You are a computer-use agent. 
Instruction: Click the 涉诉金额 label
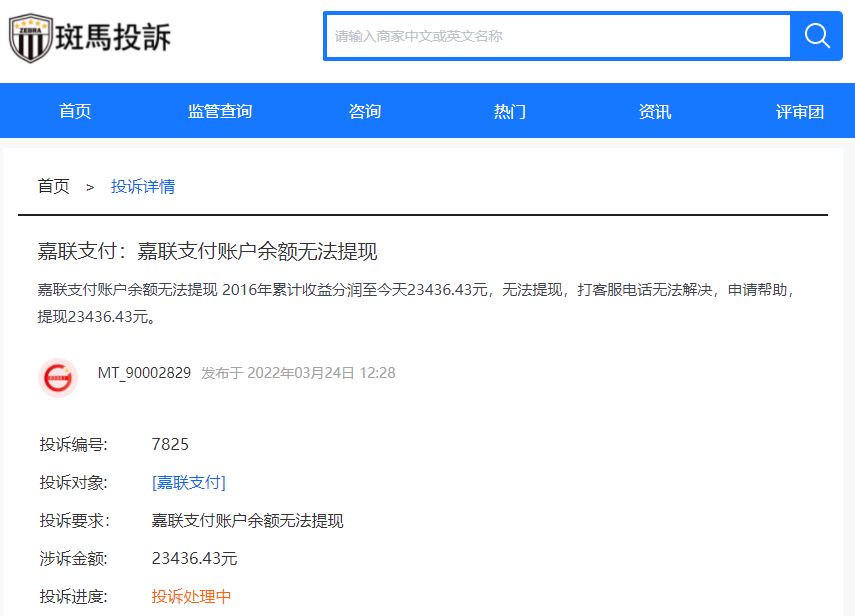coord(74,558)
